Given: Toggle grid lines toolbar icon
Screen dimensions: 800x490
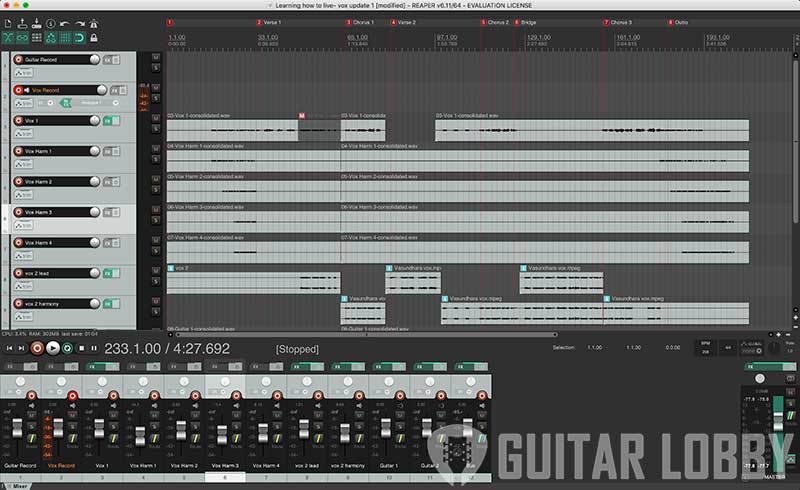Looking at the screenshot, I should [65, 38].
